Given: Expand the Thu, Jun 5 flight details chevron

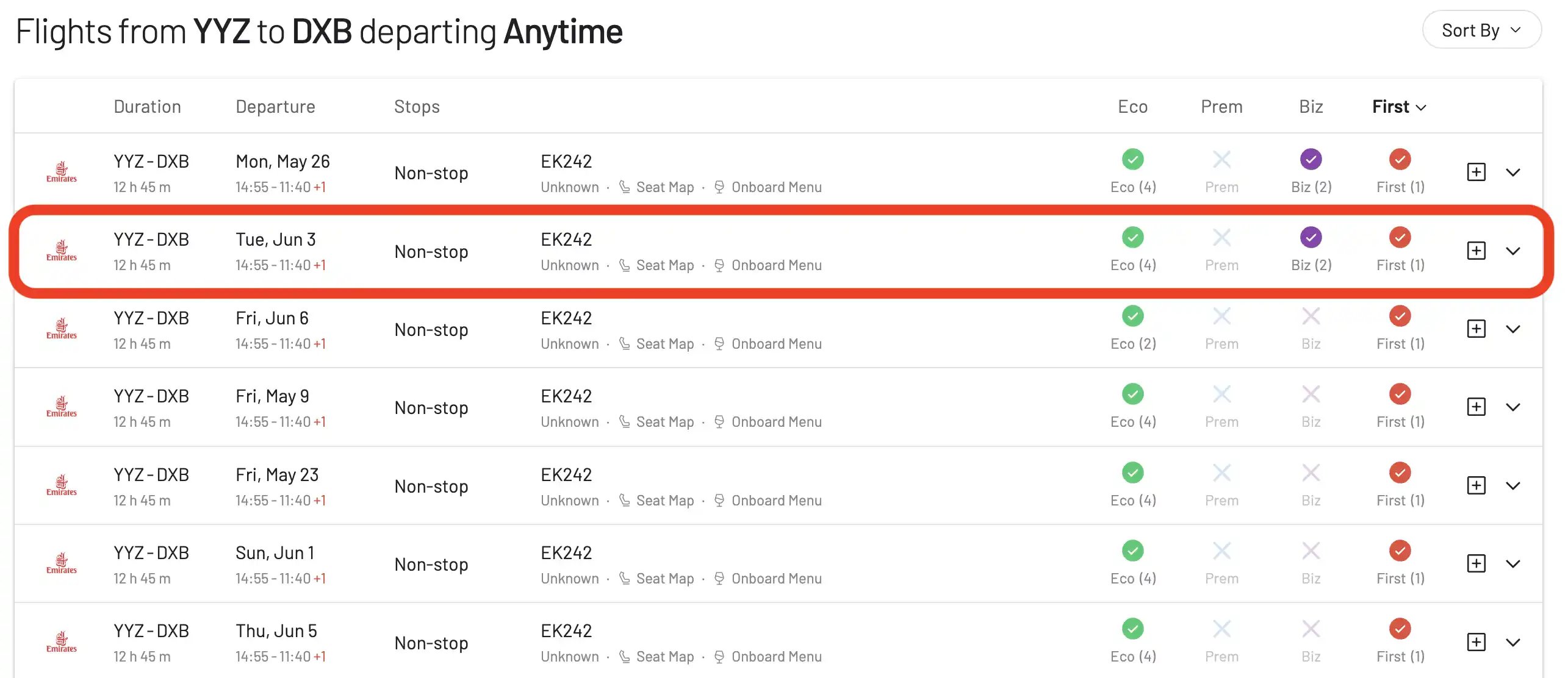Looking at the screenshot, I should (x=1512, y=643).
